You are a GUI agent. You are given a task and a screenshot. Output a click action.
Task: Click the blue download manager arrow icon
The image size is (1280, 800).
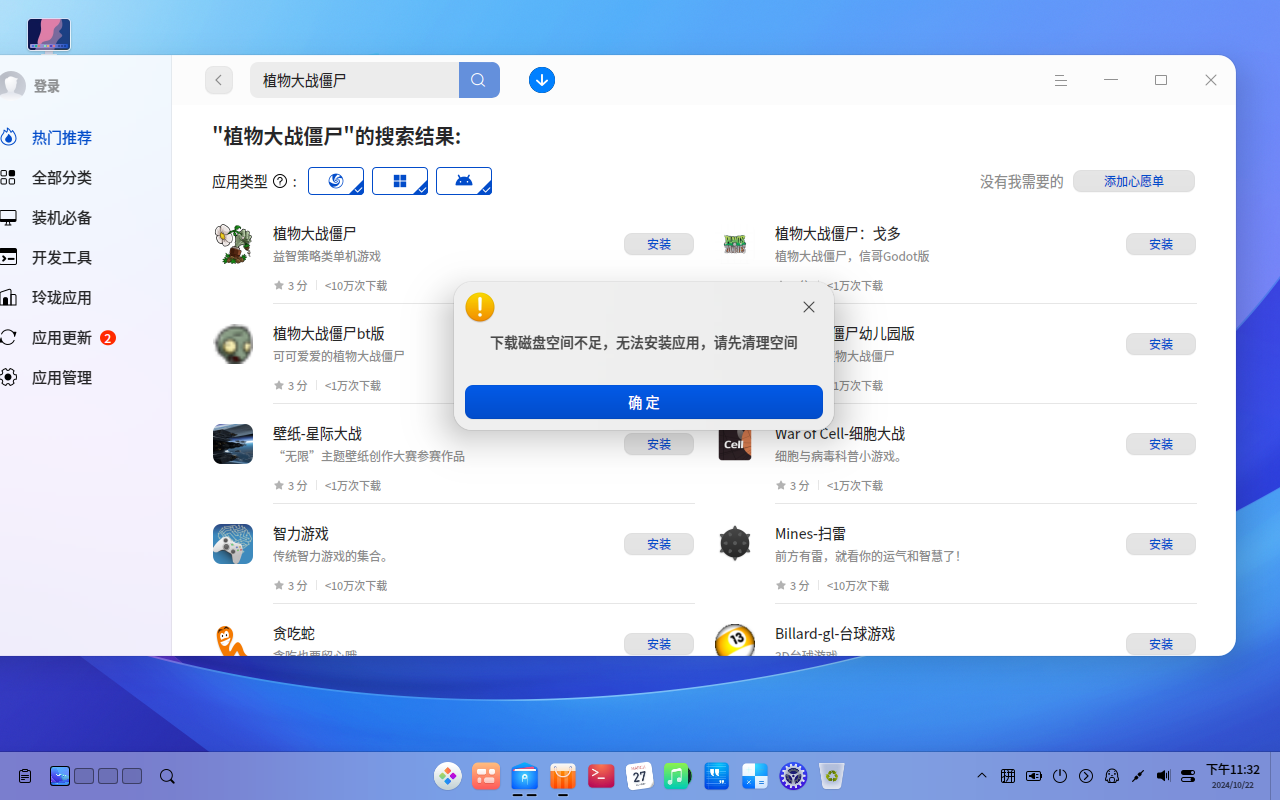tap(542, 80)
